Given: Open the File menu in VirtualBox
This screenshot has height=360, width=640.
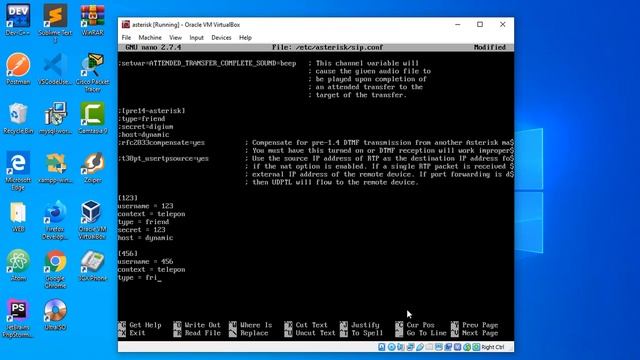Looking at the screenshot, I should click(127, 38).
